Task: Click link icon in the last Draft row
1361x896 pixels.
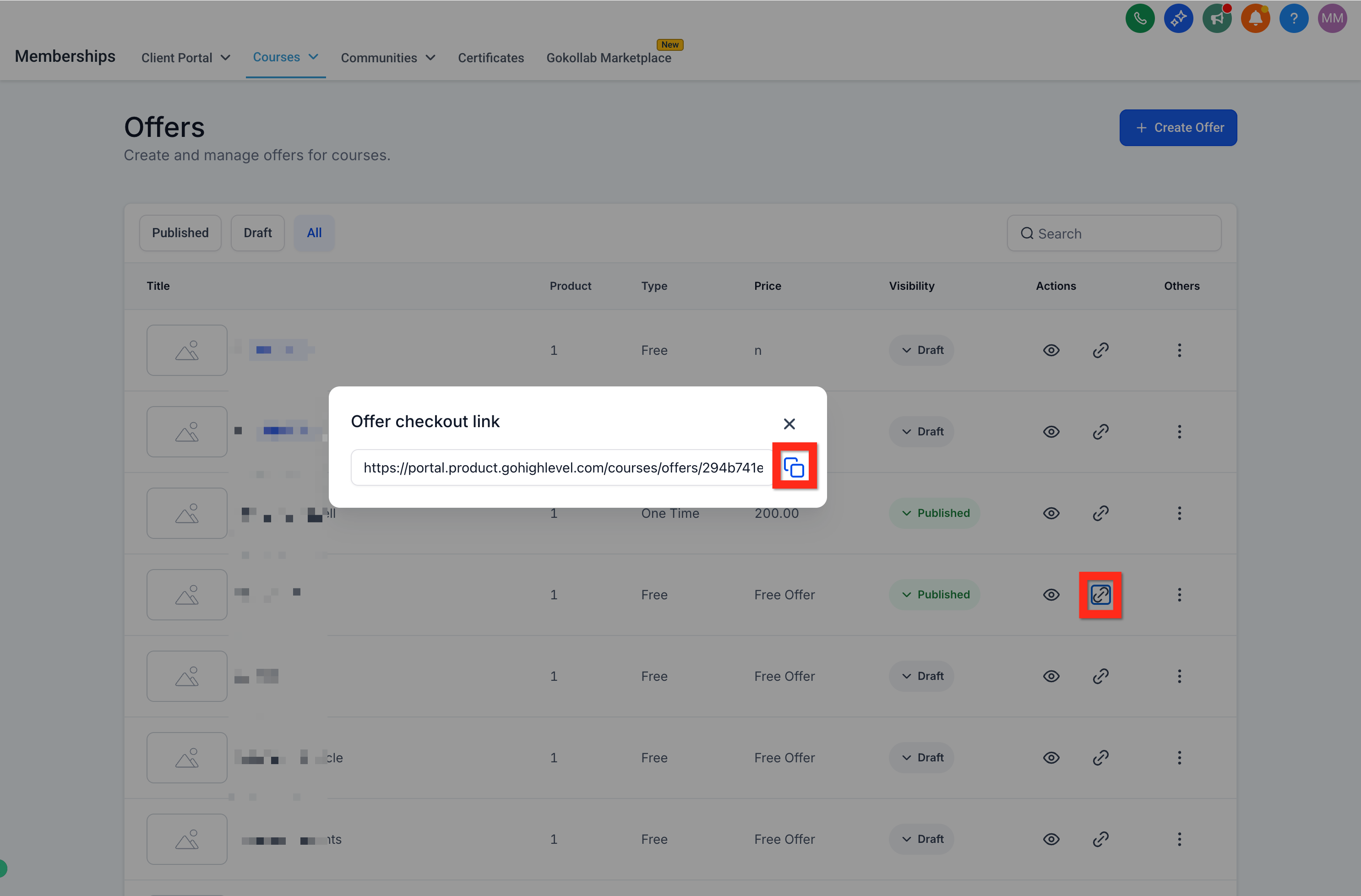Action: (1100, 839)
